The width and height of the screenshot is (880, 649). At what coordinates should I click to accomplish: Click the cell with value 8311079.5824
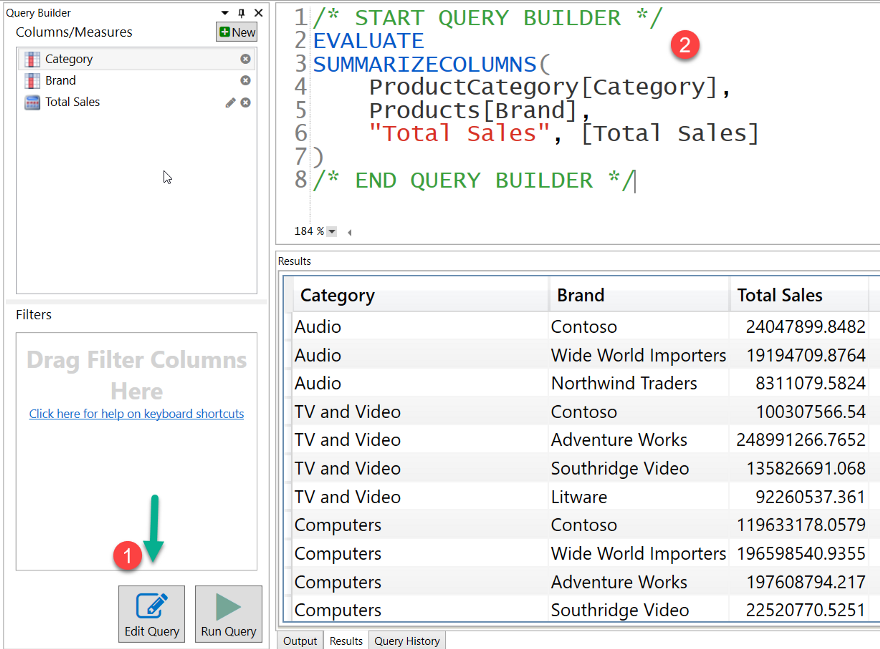(799, 383)
